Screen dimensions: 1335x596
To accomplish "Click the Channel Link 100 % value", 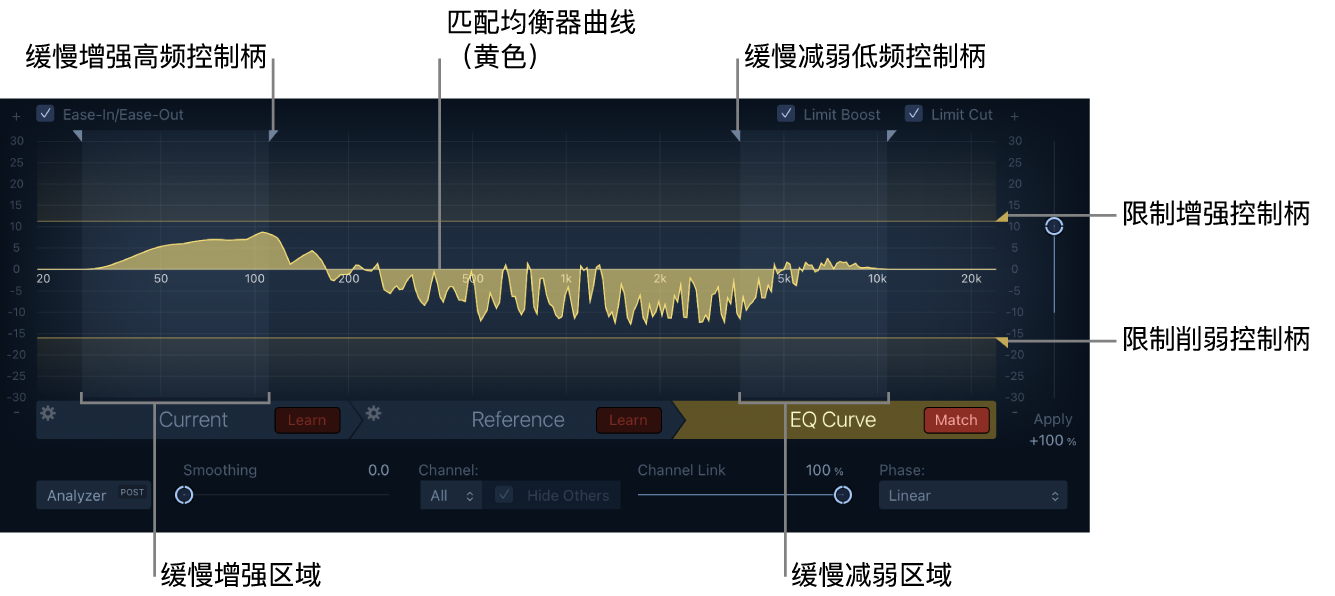I will 825,470.
